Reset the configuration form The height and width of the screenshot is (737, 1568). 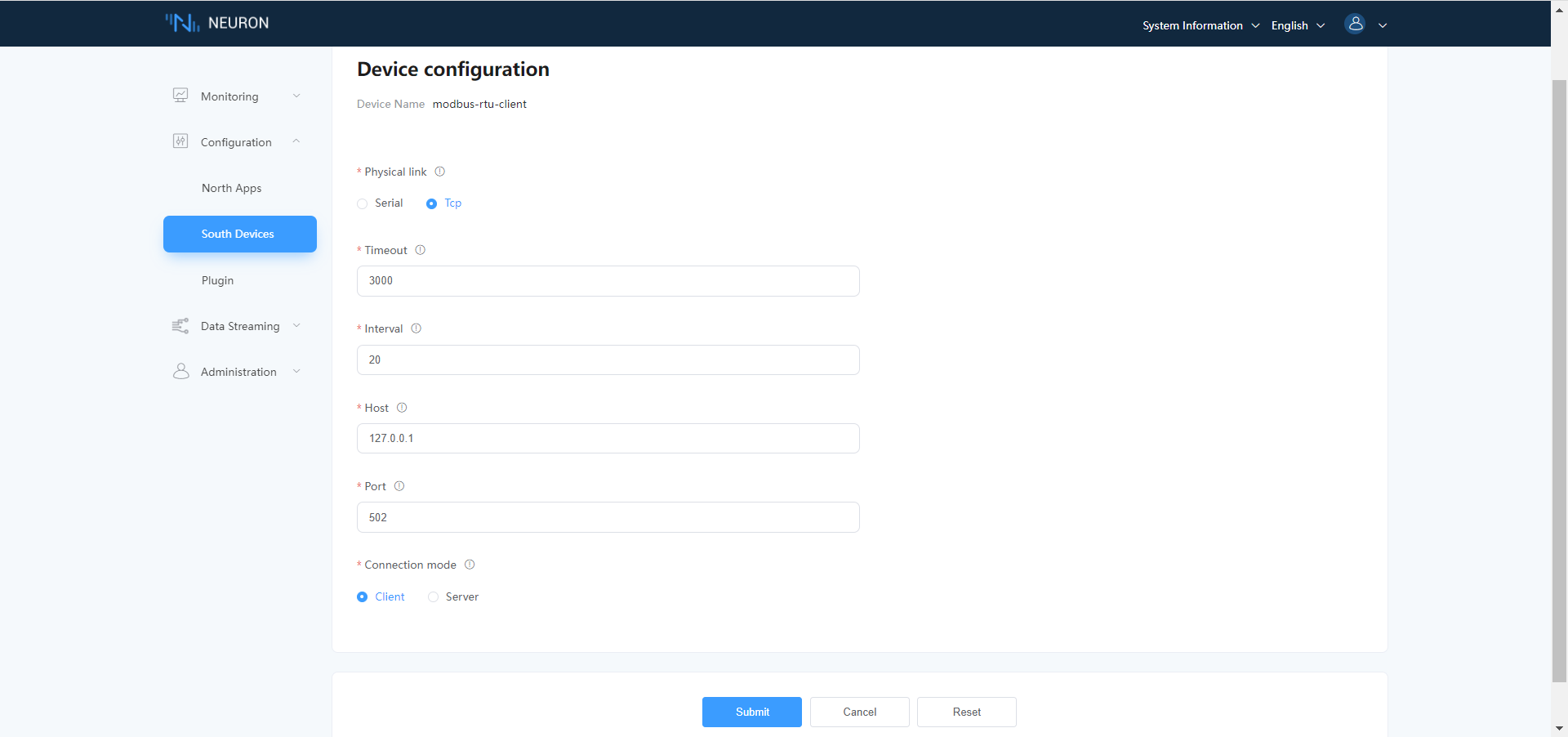966,712
